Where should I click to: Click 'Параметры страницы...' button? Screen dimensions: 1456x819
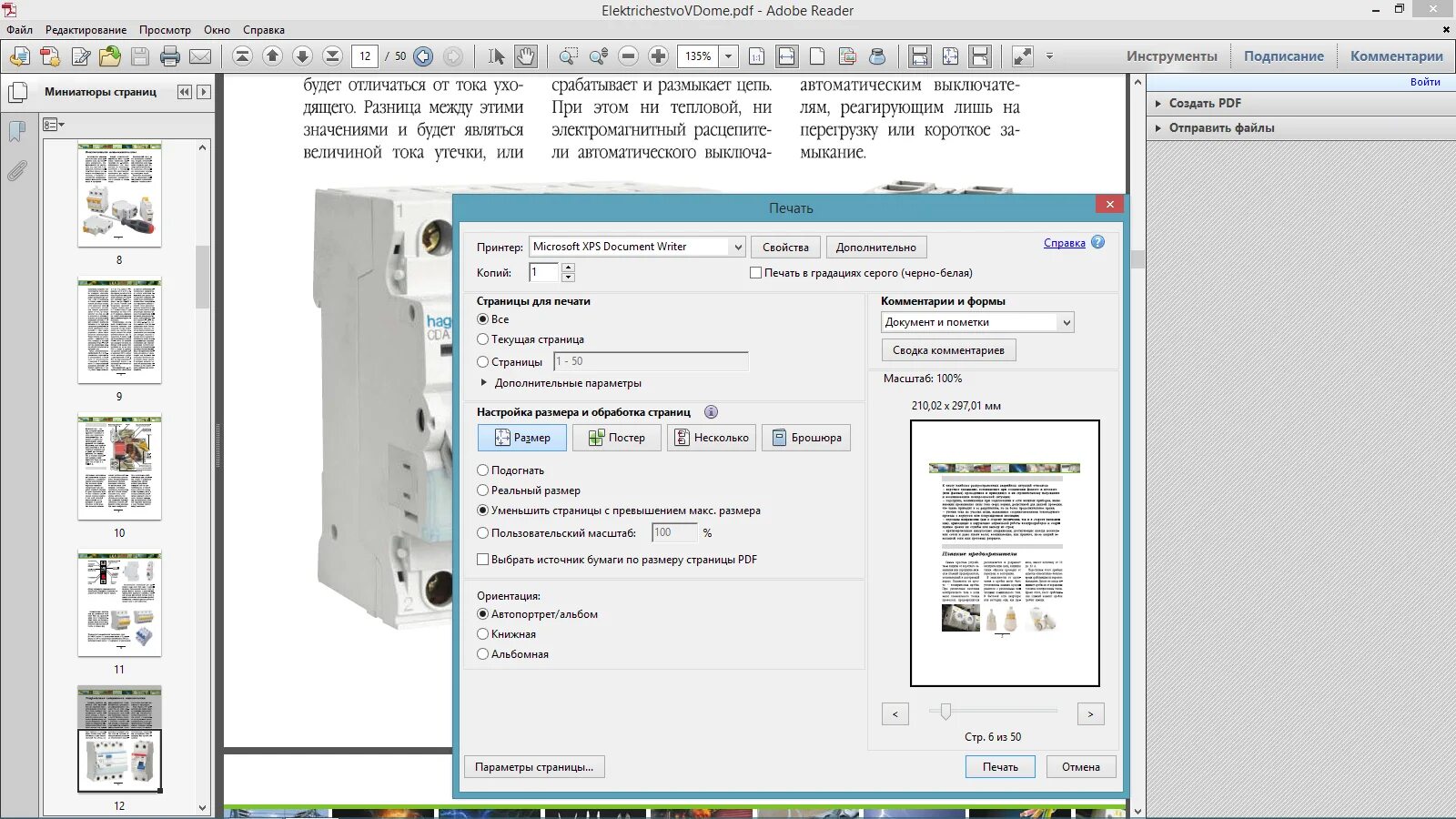[534, 767]
